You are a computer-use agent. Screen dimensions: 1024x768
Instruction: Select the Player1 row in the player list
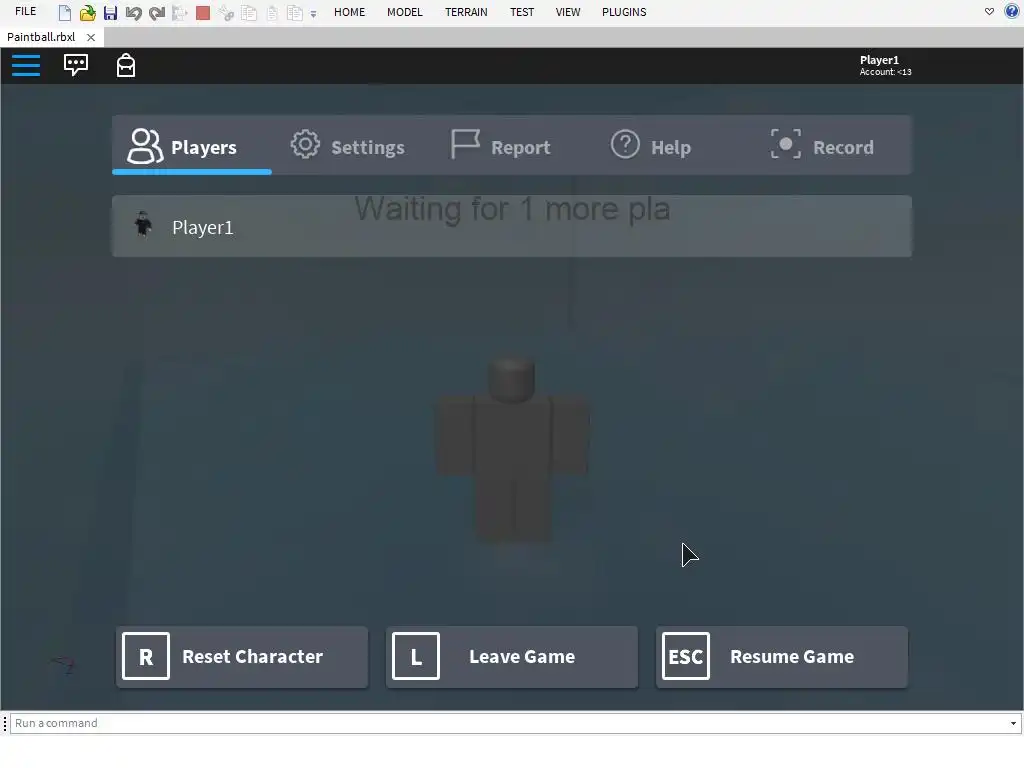tap(512, 226)
